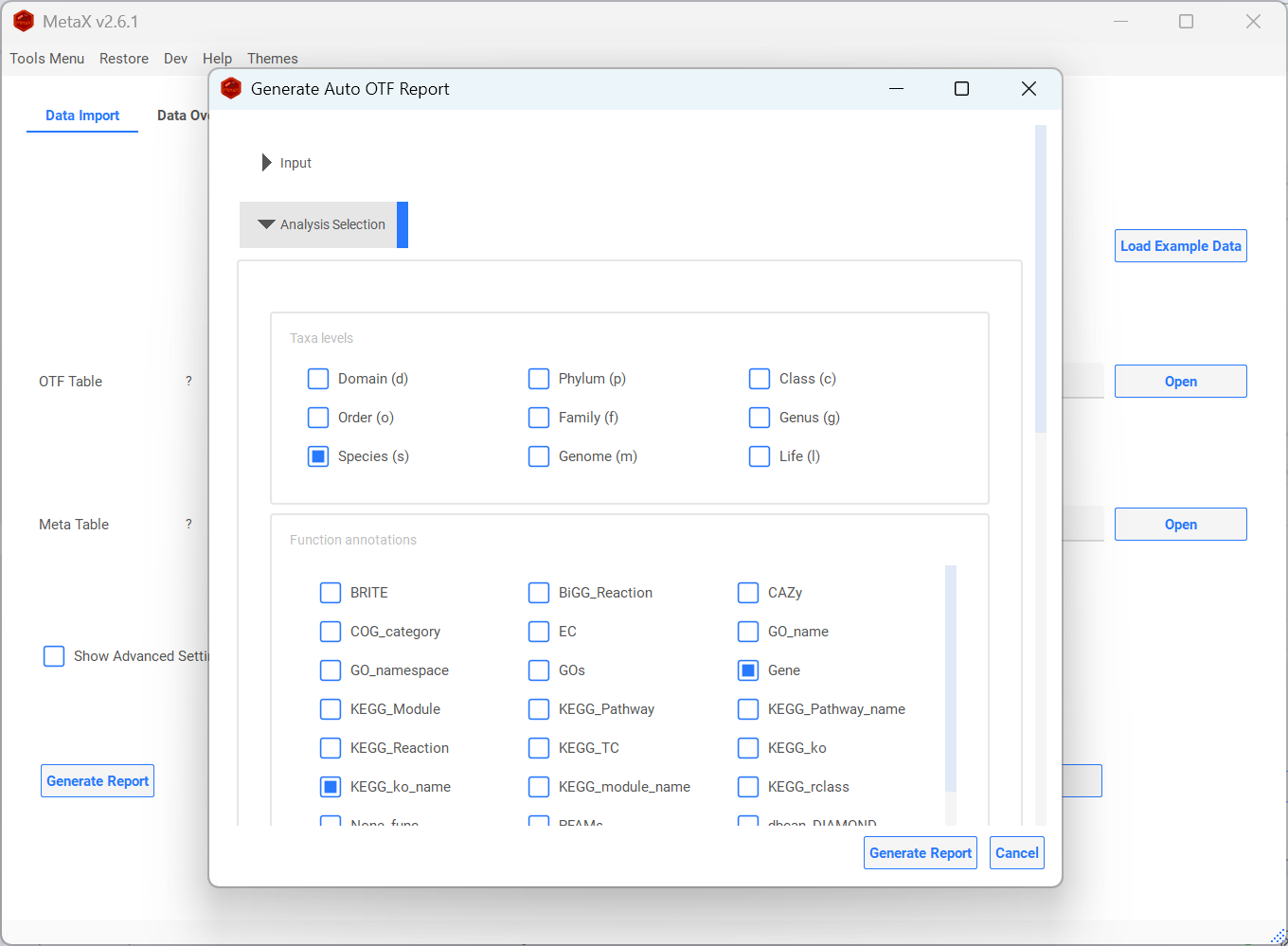Enable the BRITE function annotation
Screen dimensions: 1288x946
331,593
